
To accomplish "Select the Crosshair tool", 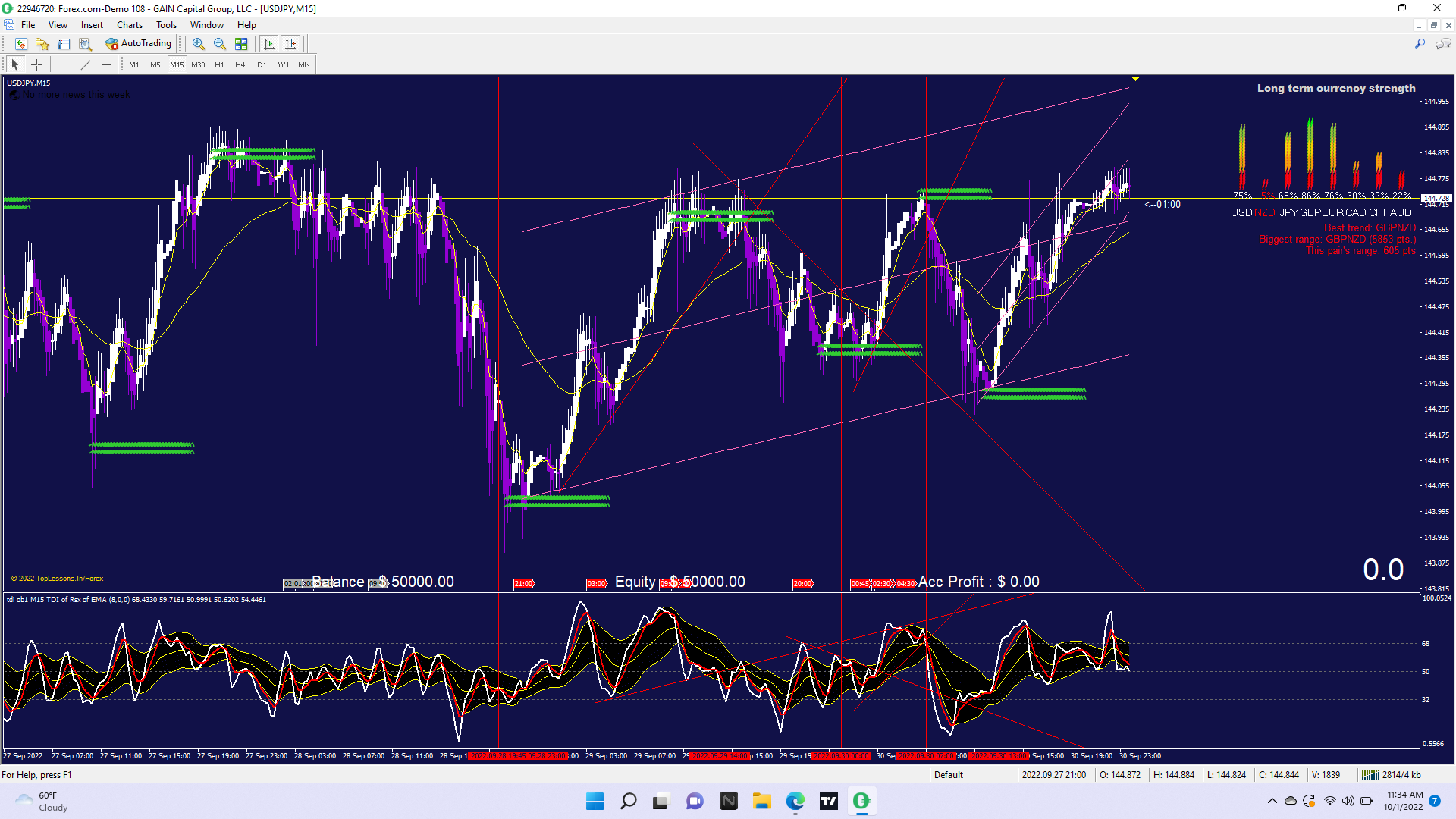I will click(36, 64).
